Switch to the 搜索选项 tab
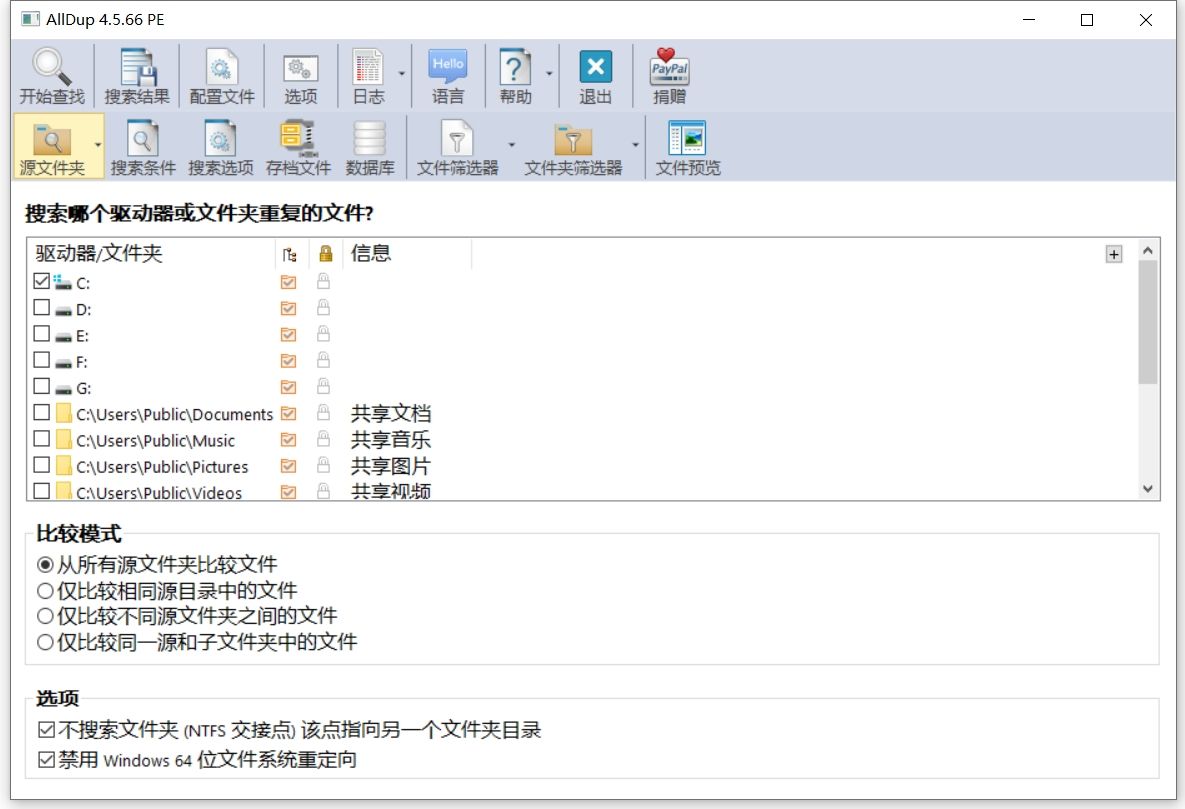1185x809 pixels. coord(221,147)
